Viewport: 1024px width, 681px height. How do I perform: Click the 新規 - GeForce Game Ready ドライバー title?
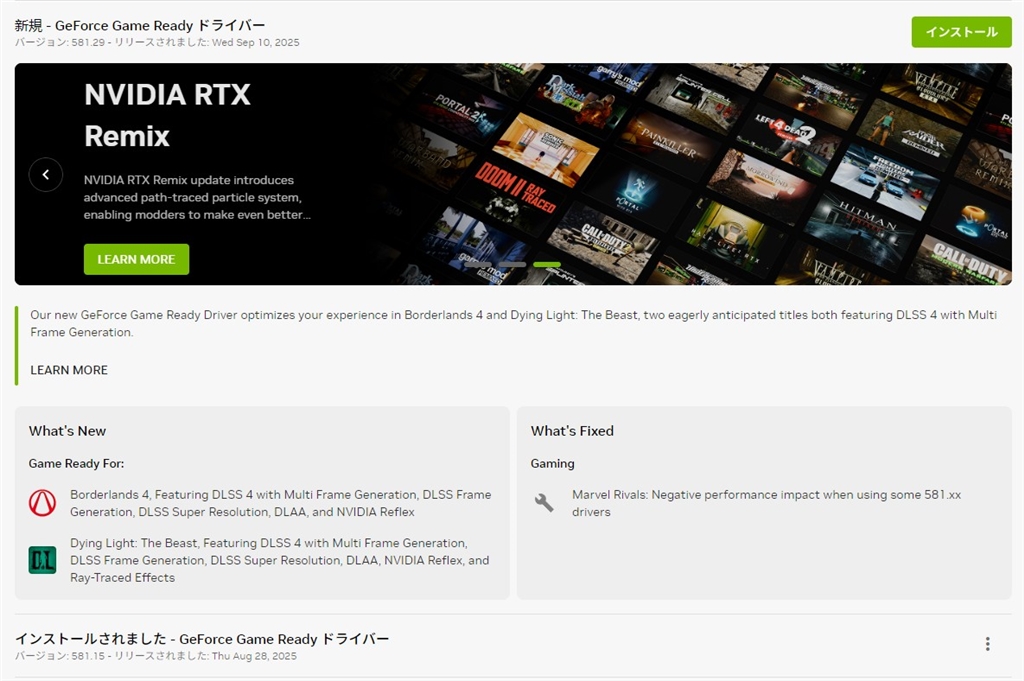(140, 25)
